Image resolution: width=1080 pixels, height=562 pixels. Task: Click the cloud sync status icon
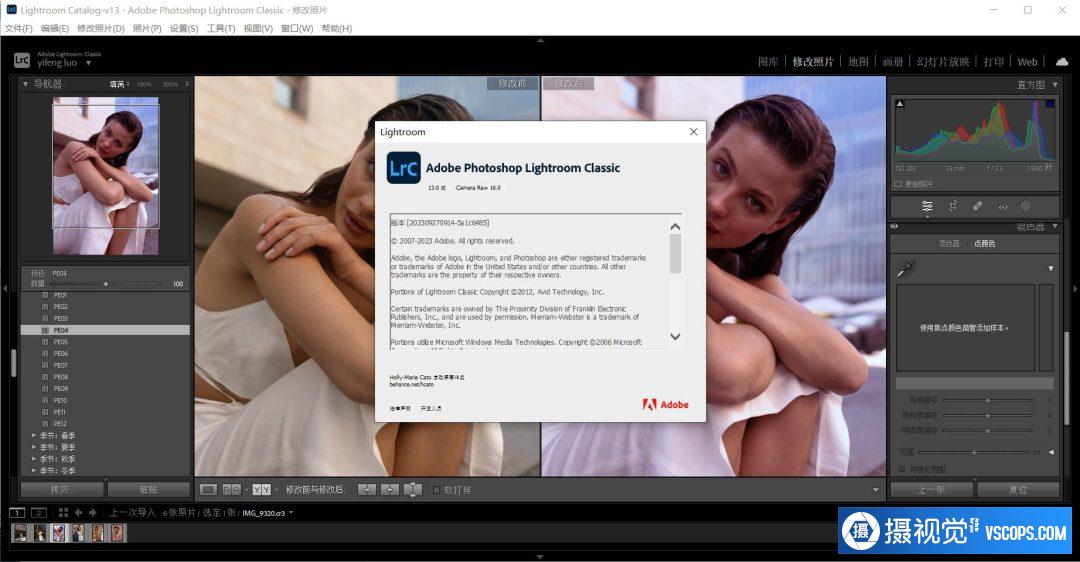[1062, 61]
